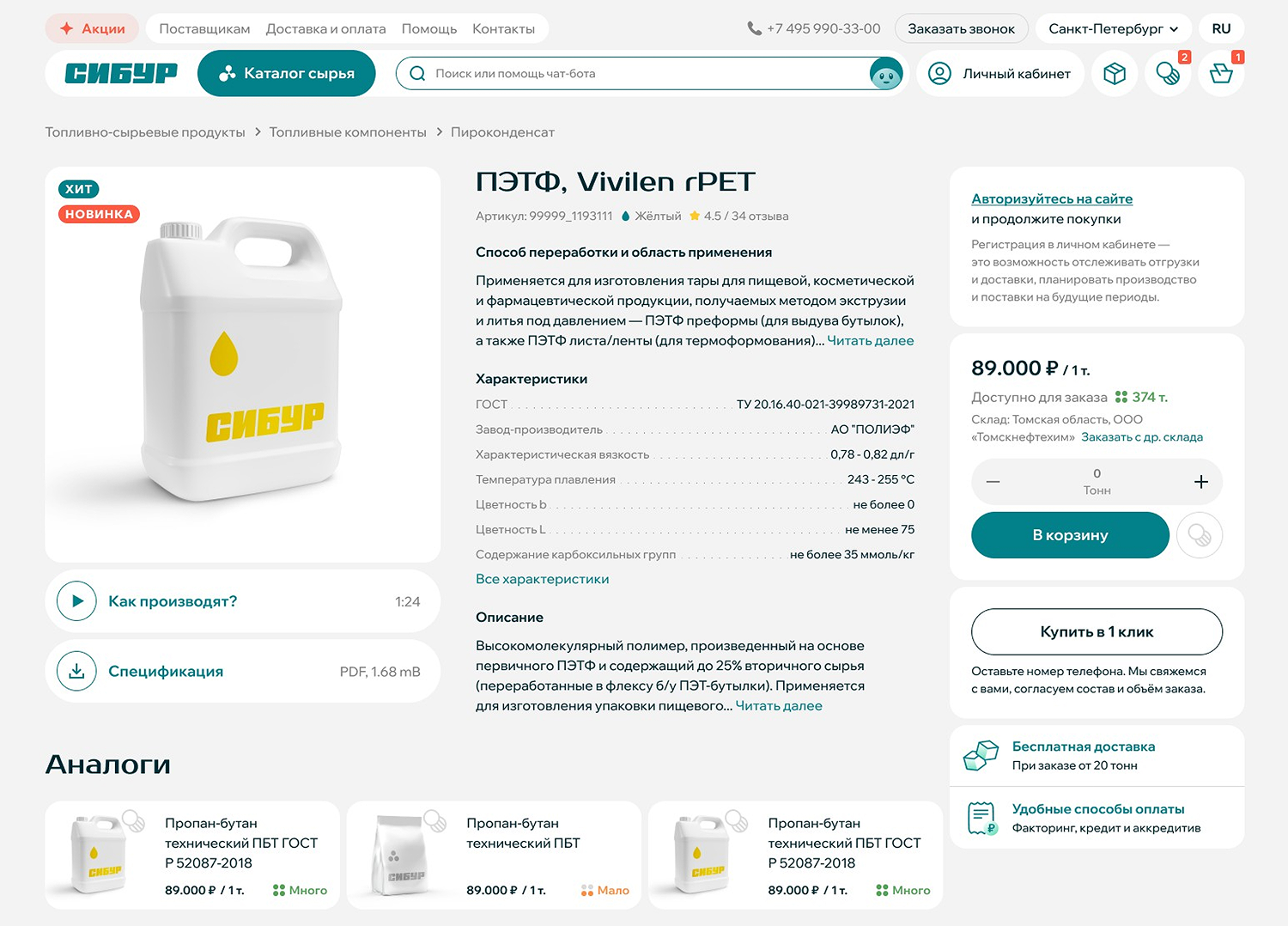Go to Доставка и оплата page
The height and width of the screenshot is (926, 1288).
(326, 28)
